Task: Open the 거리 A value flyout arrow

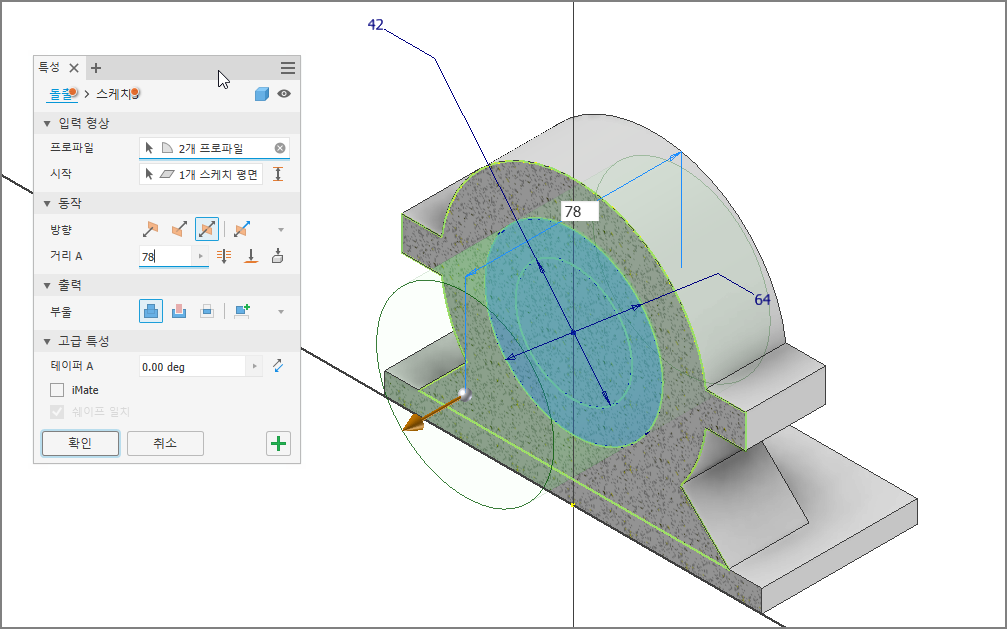Action: [x=200, y=256]
